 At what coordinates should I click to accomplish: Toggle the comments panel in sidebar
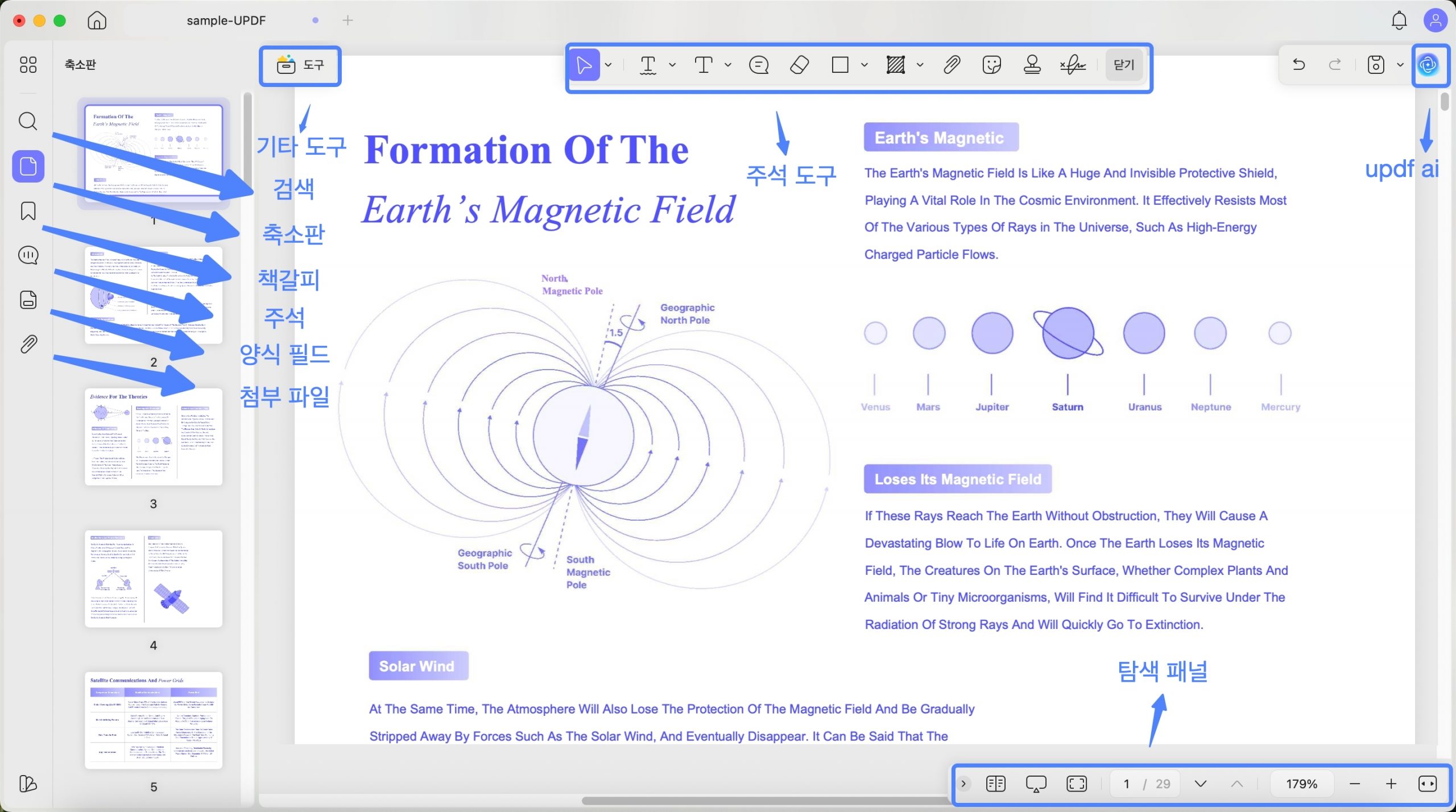click(x=28, y=255)
